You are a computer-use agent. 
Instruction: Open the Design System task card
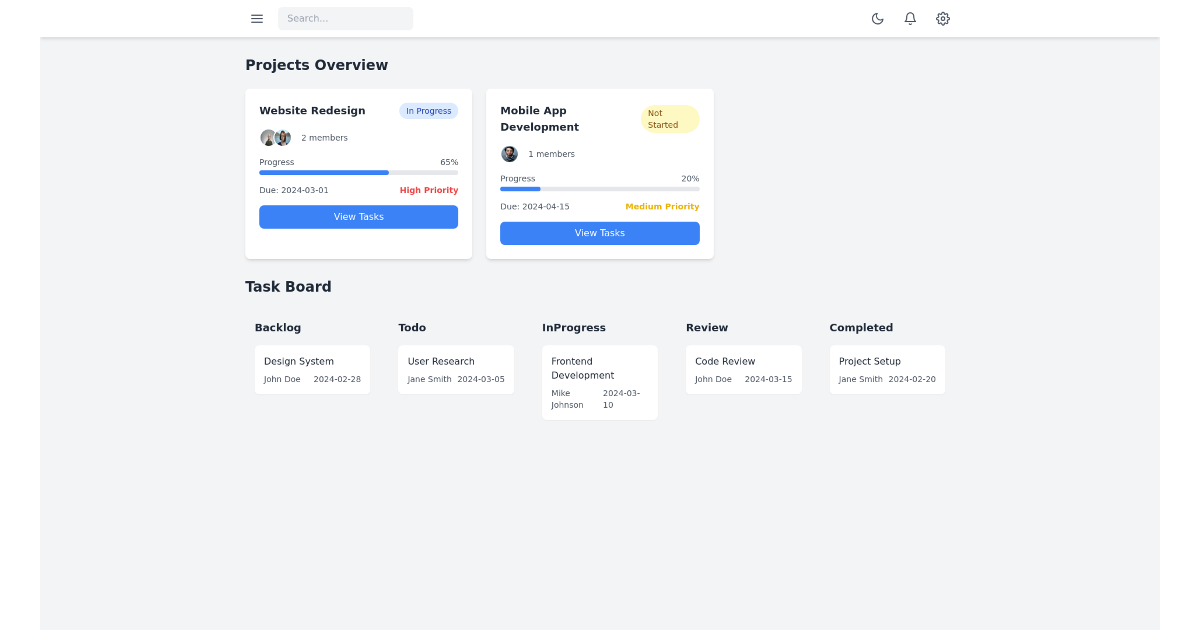click(x=312, y=369)
